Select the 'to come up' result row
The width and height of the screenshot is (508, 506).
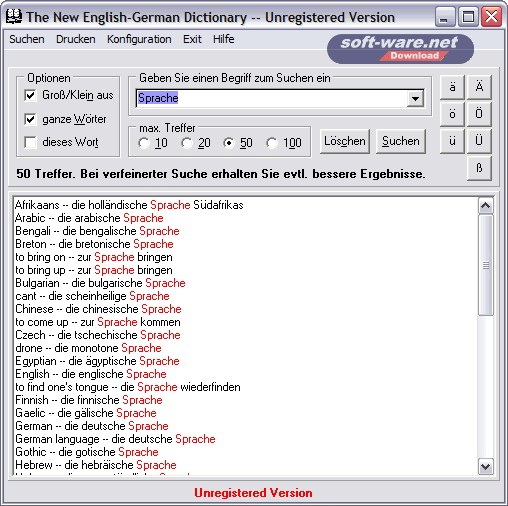(x=98, y=322)
